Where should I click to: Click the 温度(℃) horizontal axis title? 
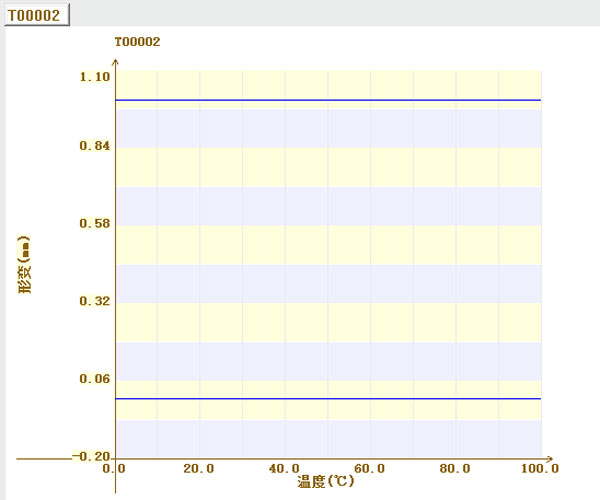point(326,482)
